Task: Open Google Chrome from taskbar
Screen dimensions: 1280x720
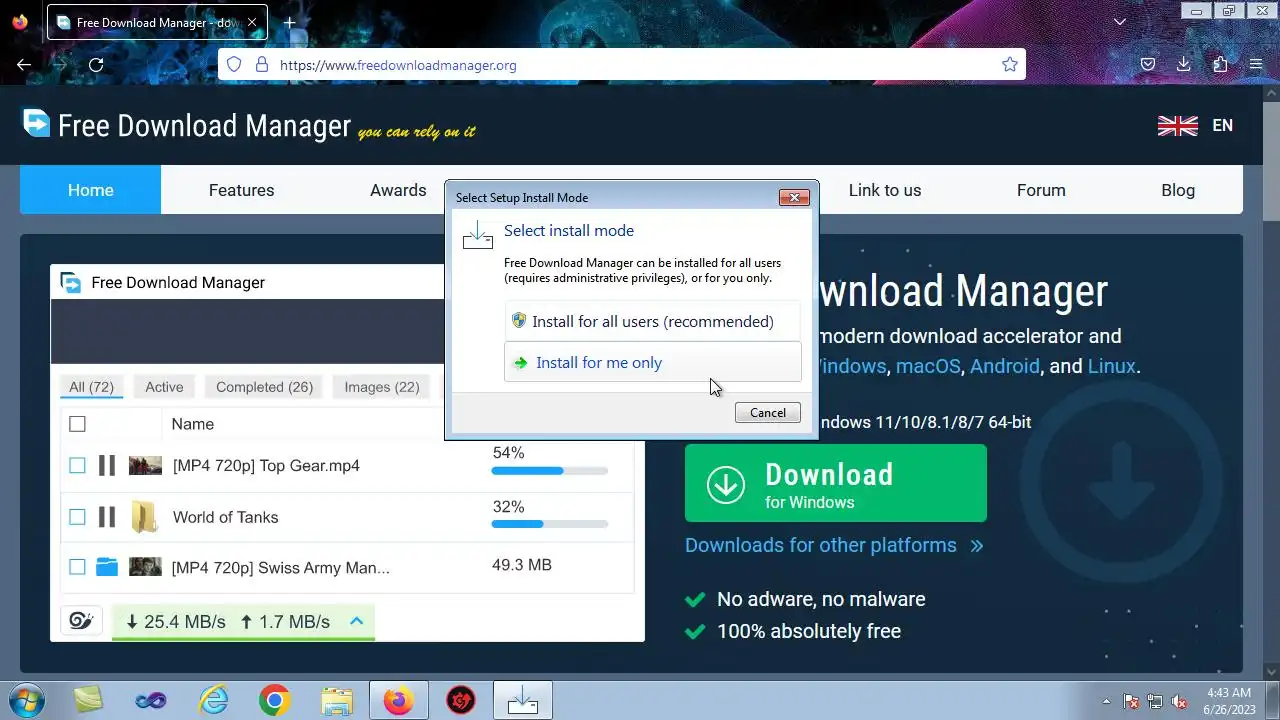Action: tap(275, 701)
